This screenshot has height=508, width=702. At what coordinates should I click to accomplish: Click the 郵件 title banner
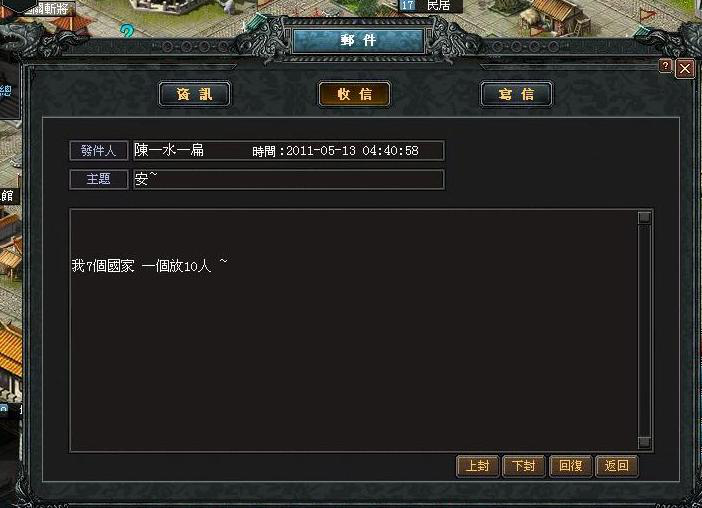pyautogui.click(x=358, y=41)
